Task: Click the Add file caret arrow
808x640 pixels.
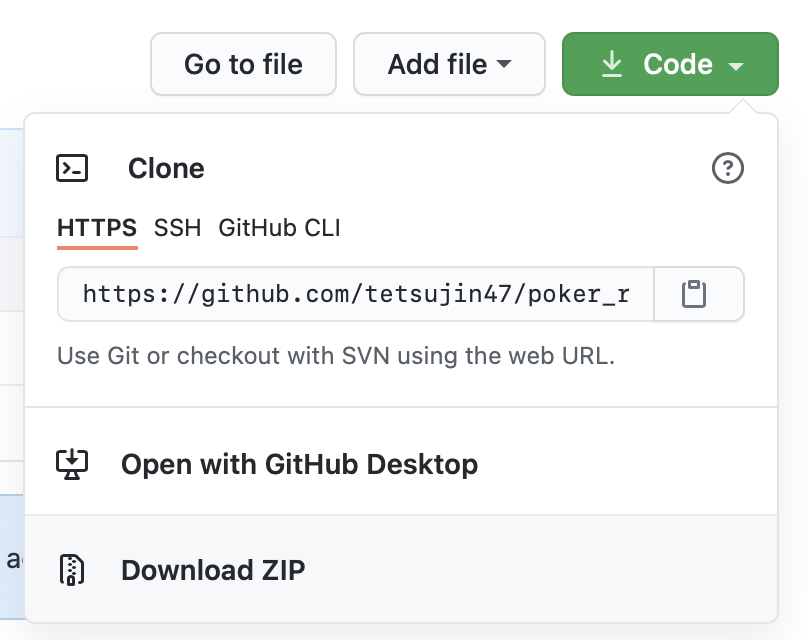Action: [504, 65]
